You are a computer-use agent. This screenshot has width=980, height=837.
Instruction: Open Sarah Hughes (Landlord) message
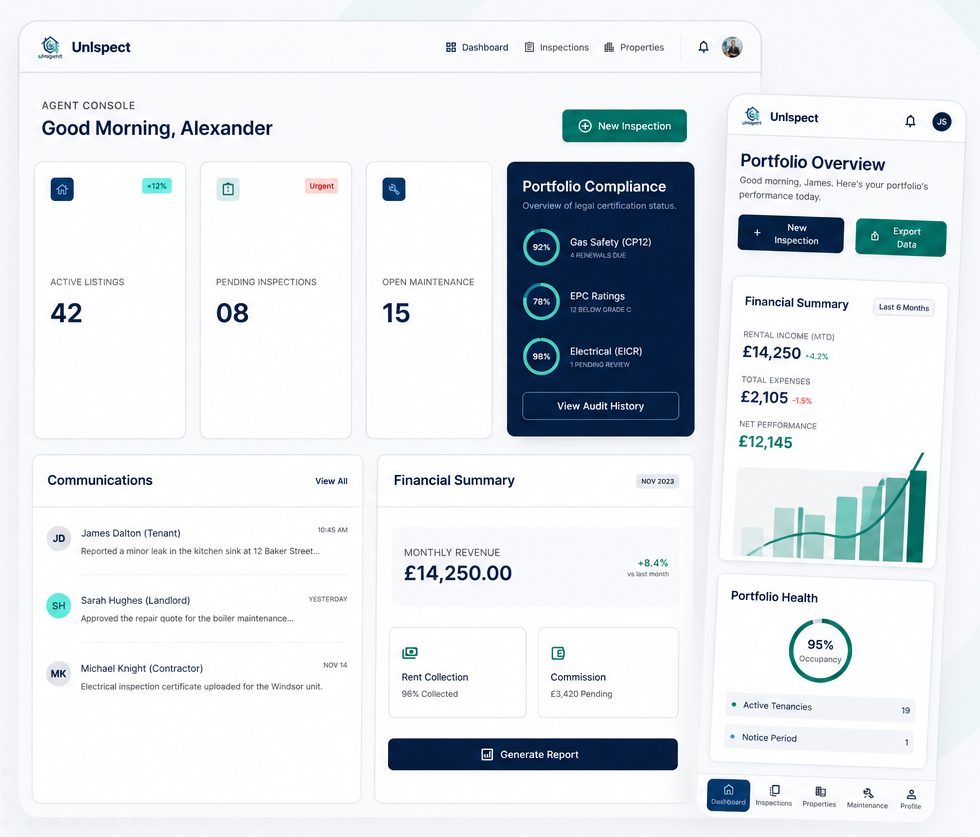197,609
